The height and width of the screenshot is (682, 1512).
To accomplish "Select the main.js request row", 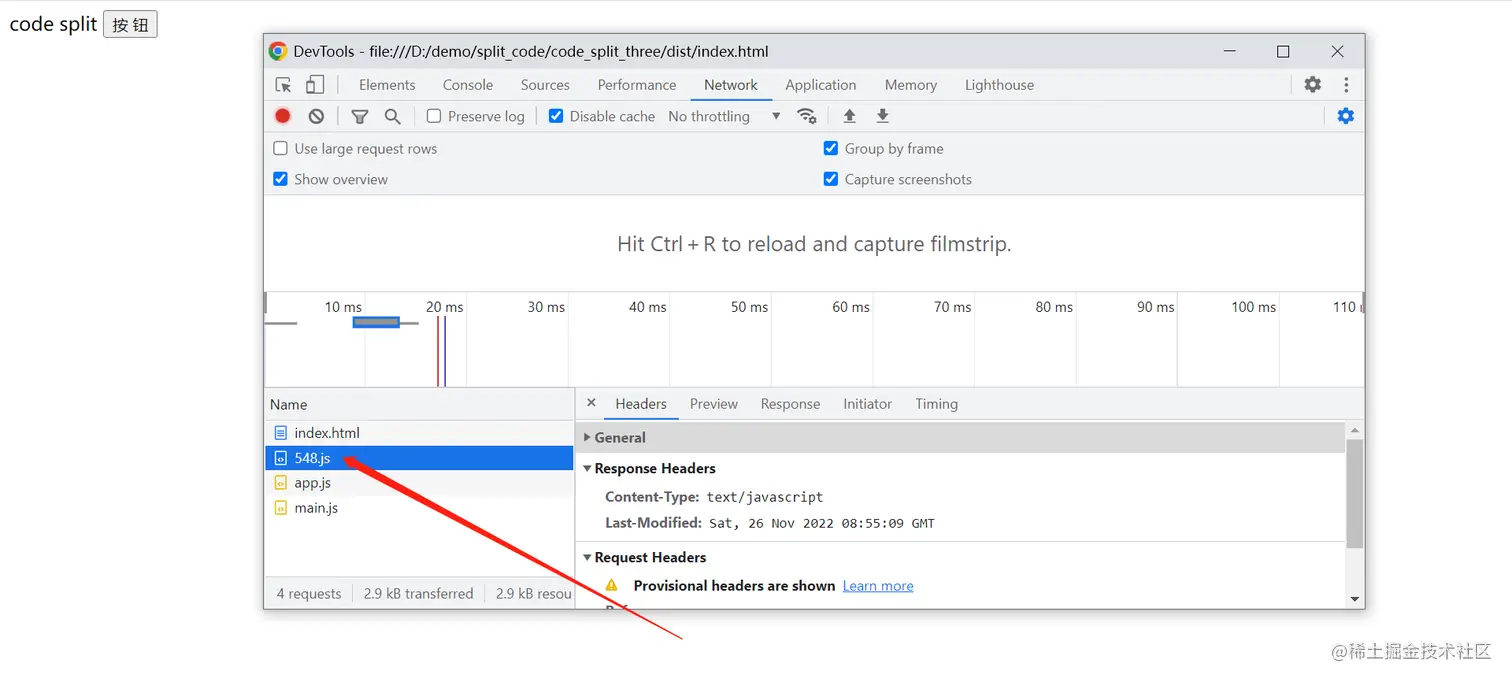I will click(419, 508).
